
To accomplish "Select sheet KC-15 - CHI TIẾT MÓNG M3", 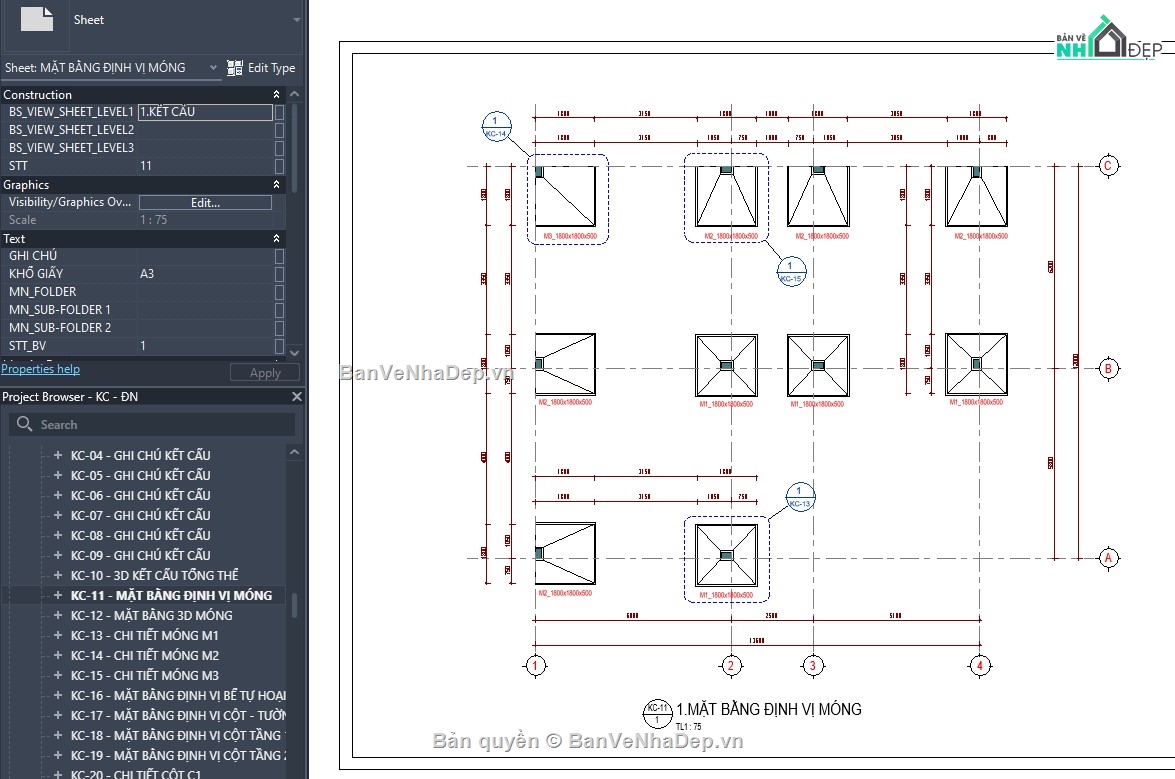I will pos(145,676).
